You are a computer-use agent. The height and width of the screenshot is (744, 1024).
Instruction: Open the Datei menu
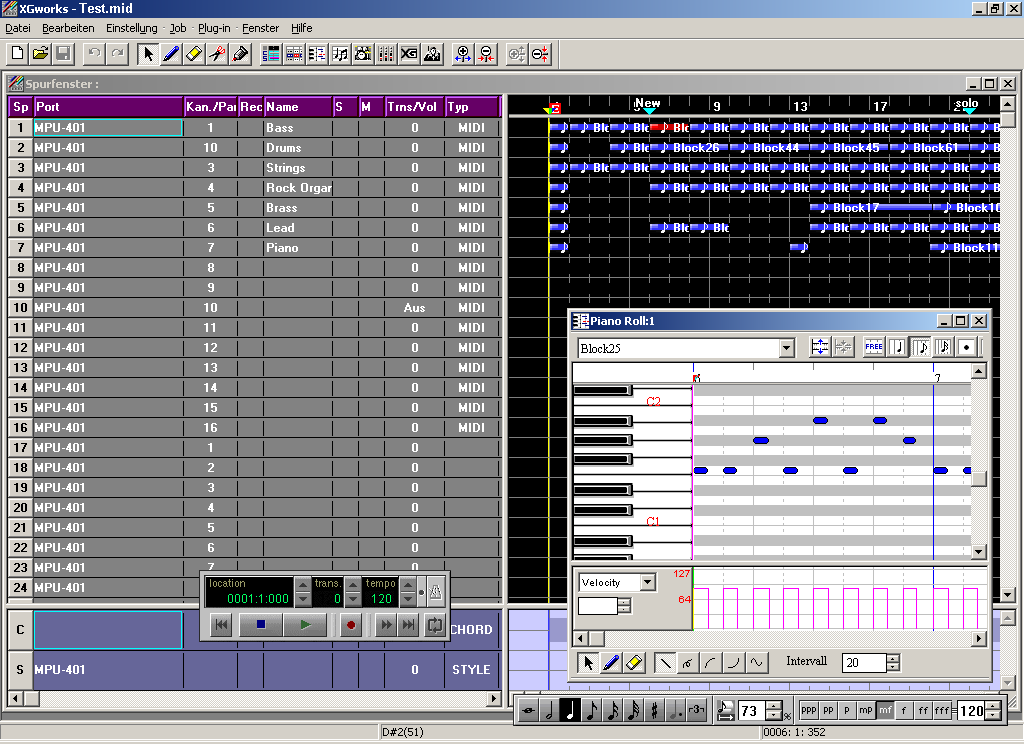click(x=18, y=28)
